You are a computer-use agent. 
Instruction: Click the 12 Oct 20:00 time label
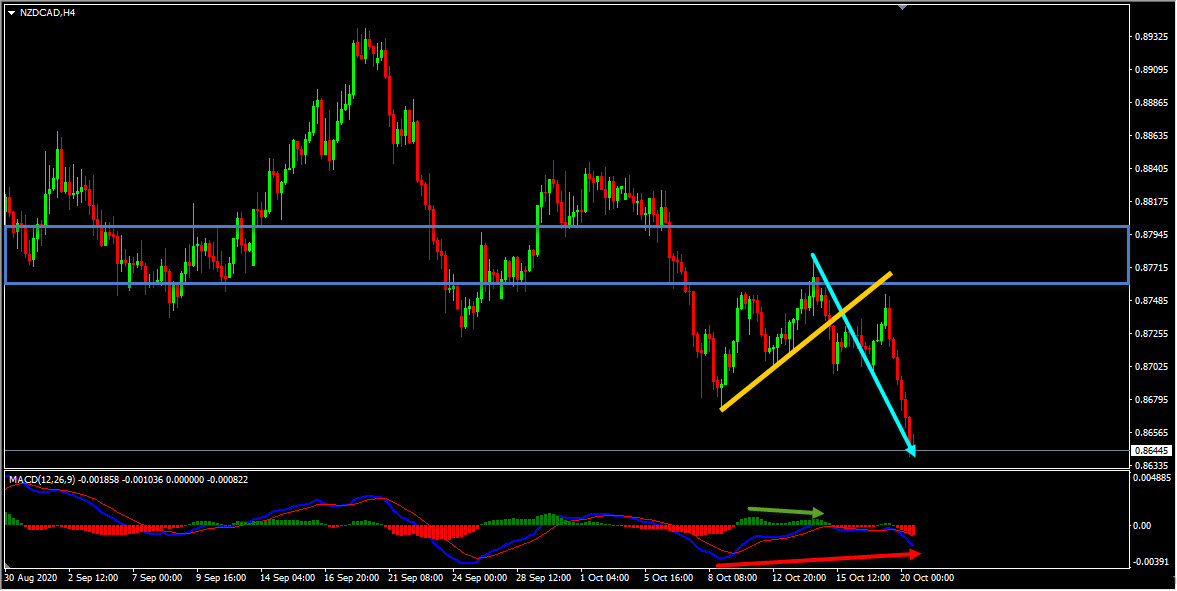[x=800, y=579]
